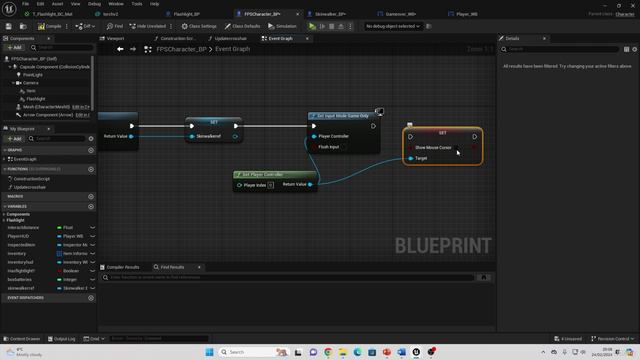The height and width of the screenshot is (360, 640).
Task: Open Class Defaults
Action: point(242,26)
